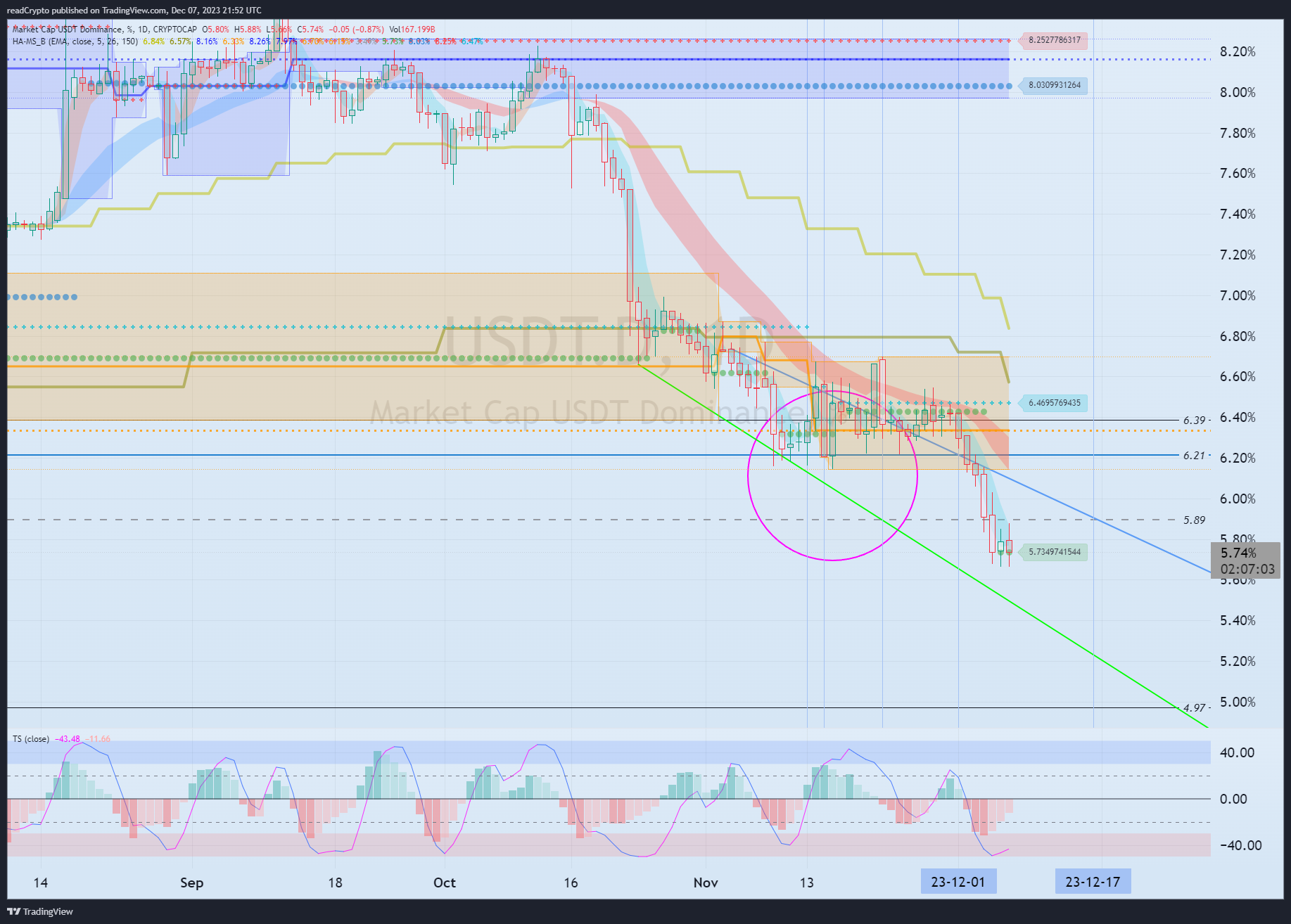Click the Nov label on time axis

[x=706, y=883]
